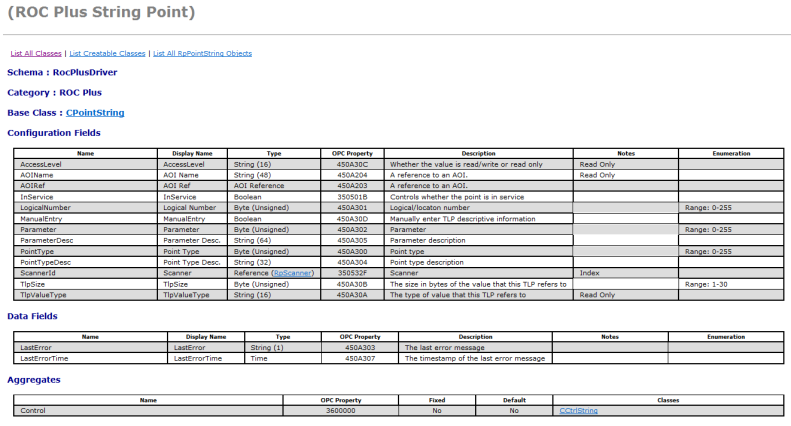Viewport: 791px width, 426px height.
Task: Click OPC property 450A301
Action: point(352,208)
